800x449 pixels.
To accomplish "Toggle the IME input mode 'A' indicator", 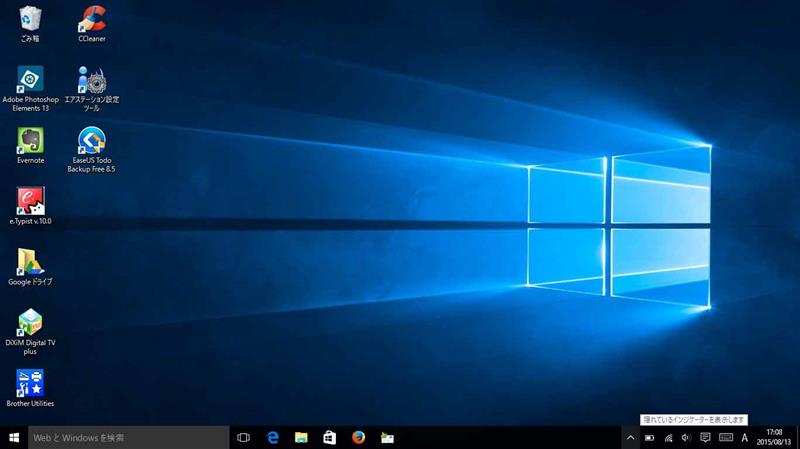I will (x=744, y=438).
